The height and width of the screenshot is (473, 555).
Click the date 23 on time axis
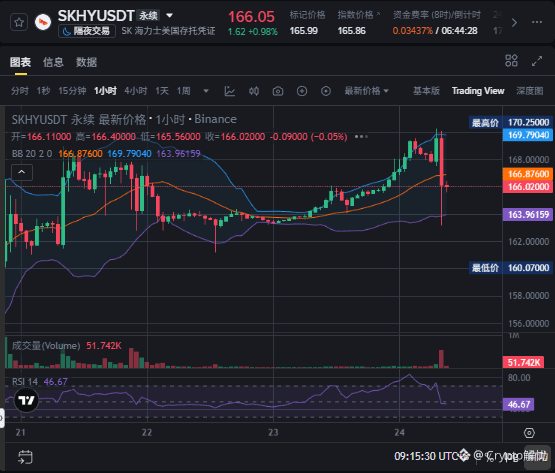coord(273,432)
